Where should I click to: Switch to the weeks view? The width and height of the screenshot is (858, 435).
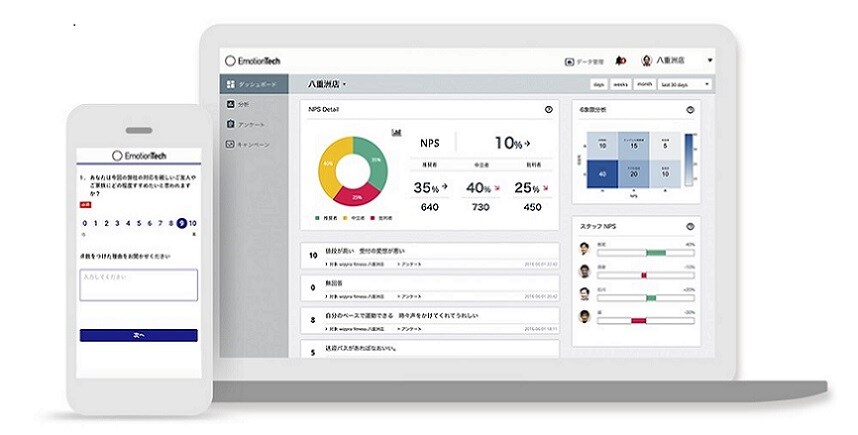(x=621, y=85)
